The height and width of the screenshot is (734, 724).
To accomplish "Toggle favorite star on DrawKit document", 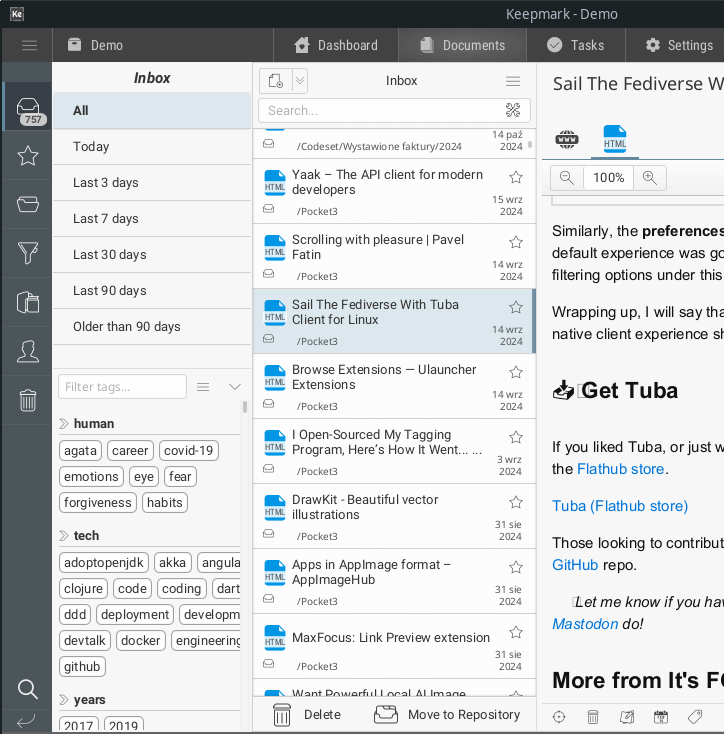I will 516,502.
